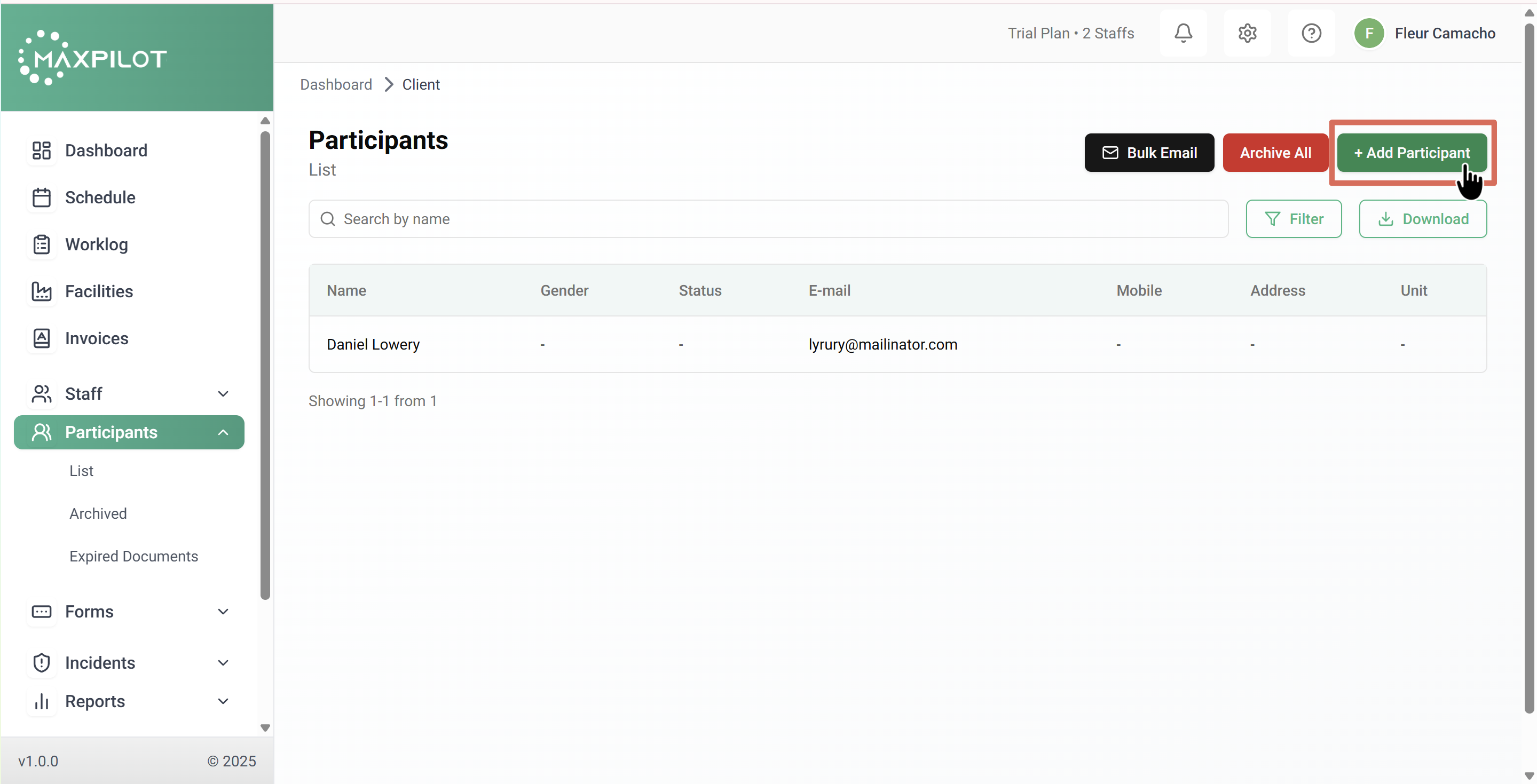This screenshot has width=1537, height=784.
Task: Open Expired Documents submenu item
Action: 133,556
